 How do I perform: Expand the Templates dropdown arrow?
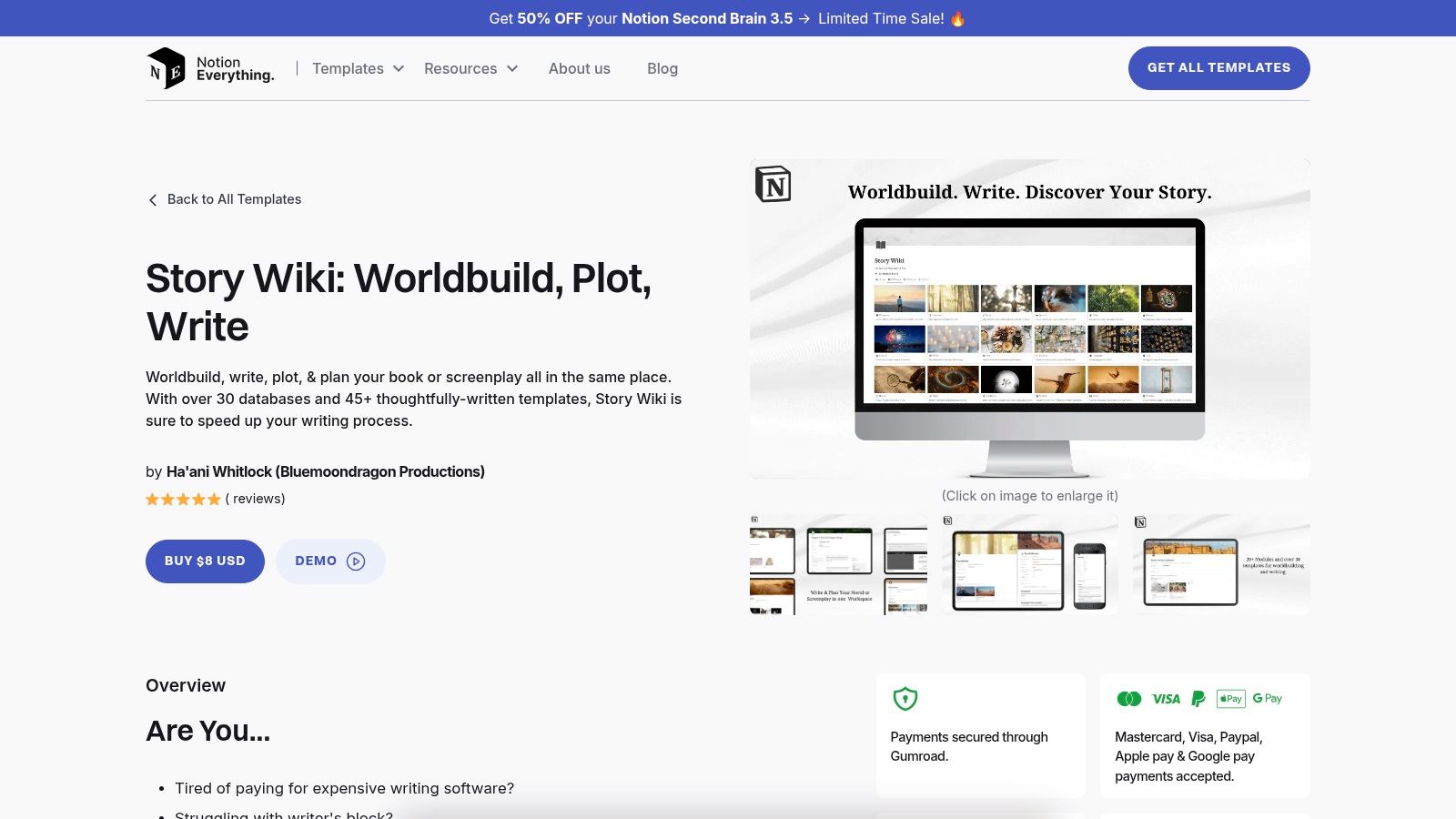pyautogui.click(x=399, y=68)
